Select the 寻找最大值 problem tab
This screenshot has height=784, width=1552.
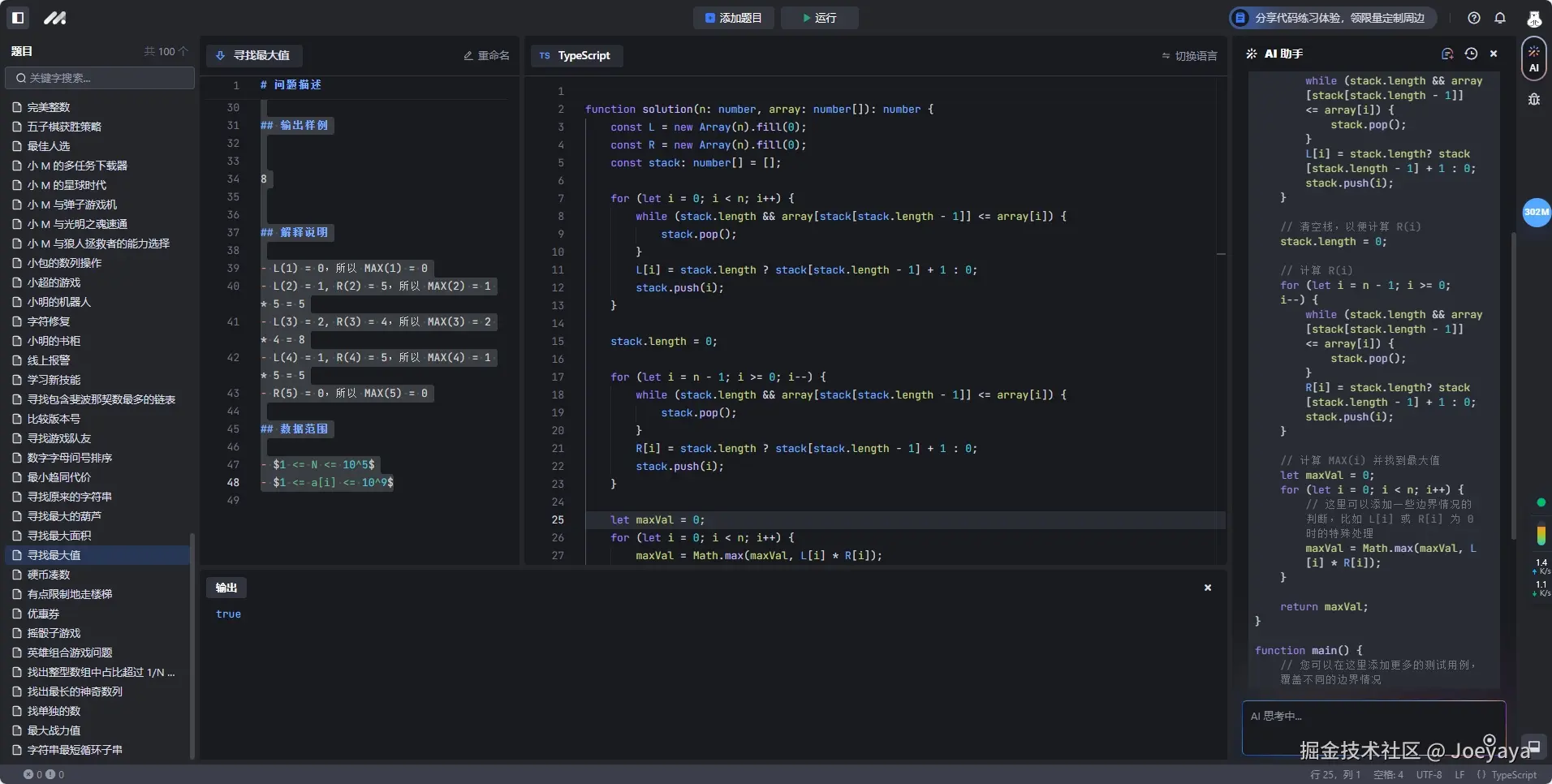[253, 56]
